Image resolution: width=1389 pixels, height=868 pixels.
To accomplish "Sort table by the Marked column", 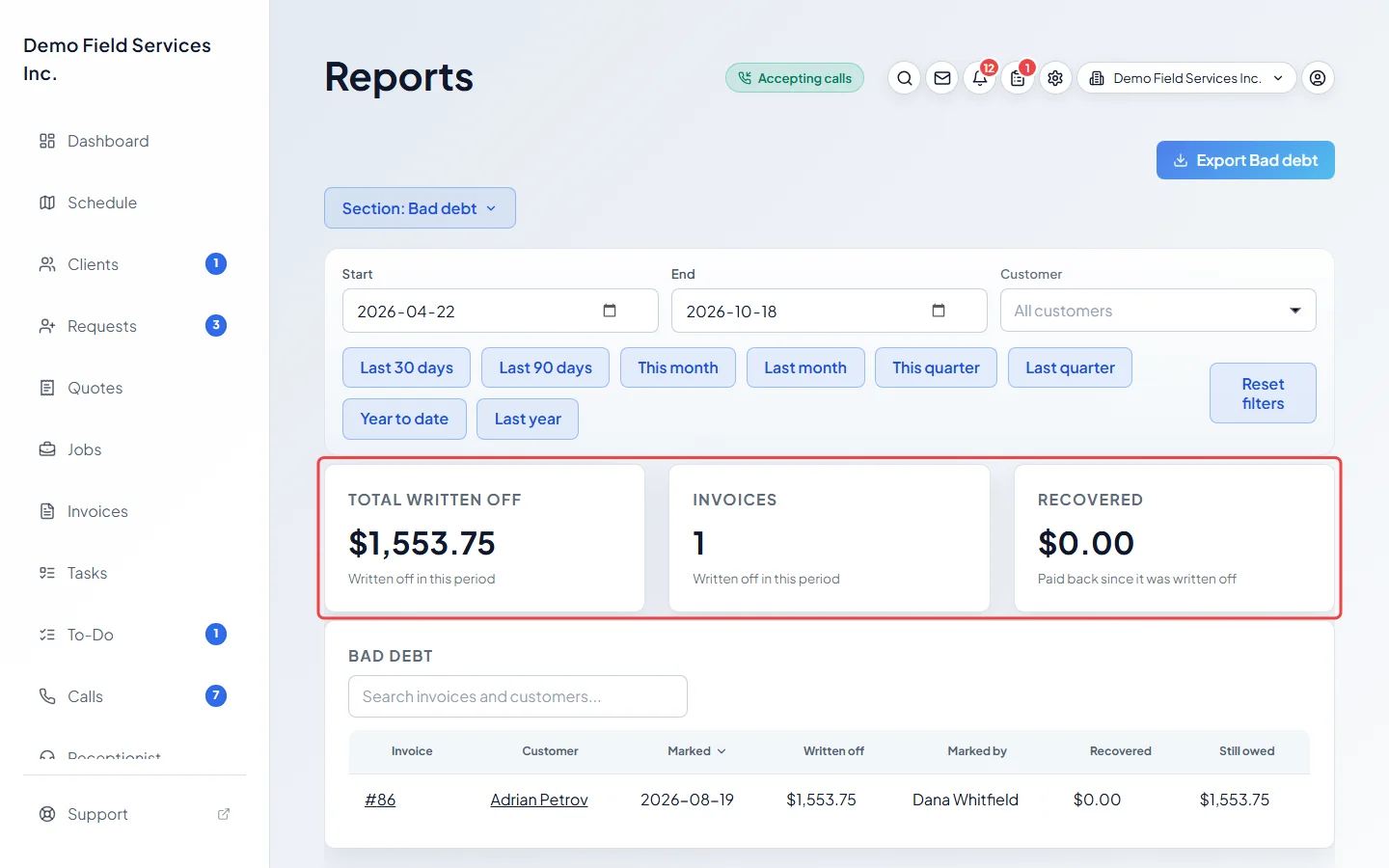I will [x=696, y=751].
